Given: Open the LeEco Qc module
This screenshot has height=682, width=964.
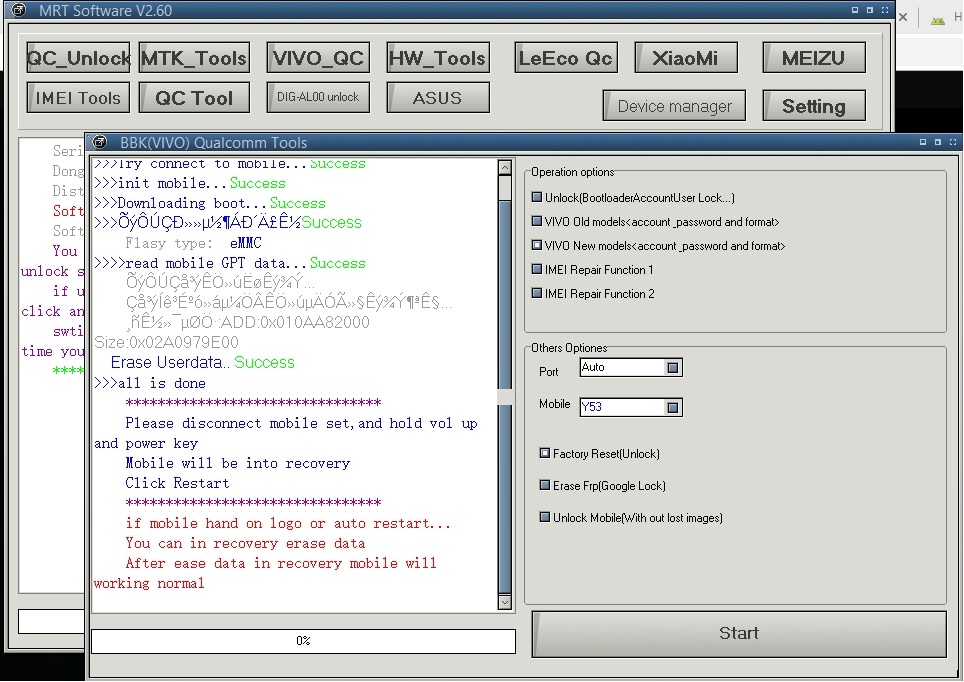Looking at the screenshot, I should tap(566, 58).
